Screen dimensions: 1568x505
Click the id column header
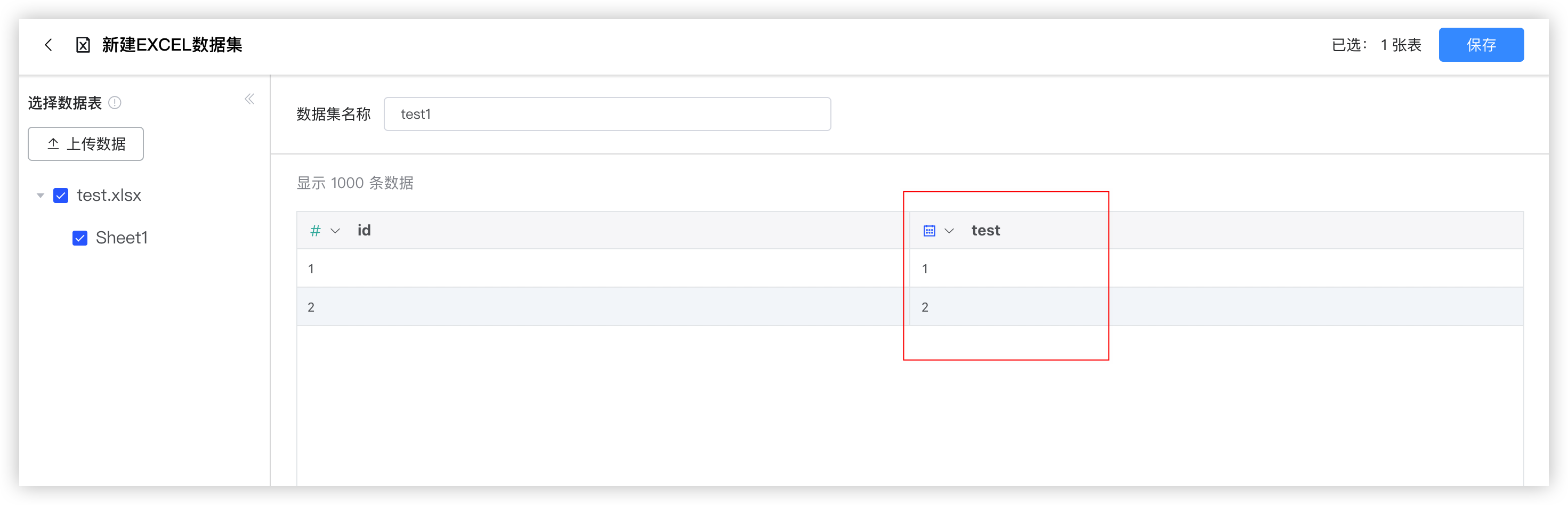coord(364,230)
